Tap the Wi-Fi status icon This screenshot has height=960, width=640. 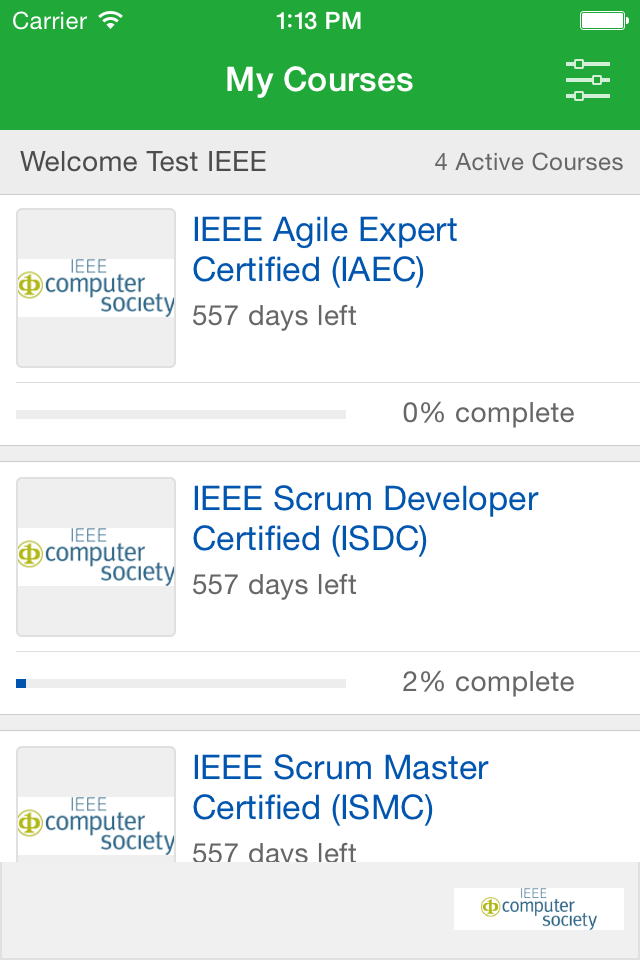110,20
